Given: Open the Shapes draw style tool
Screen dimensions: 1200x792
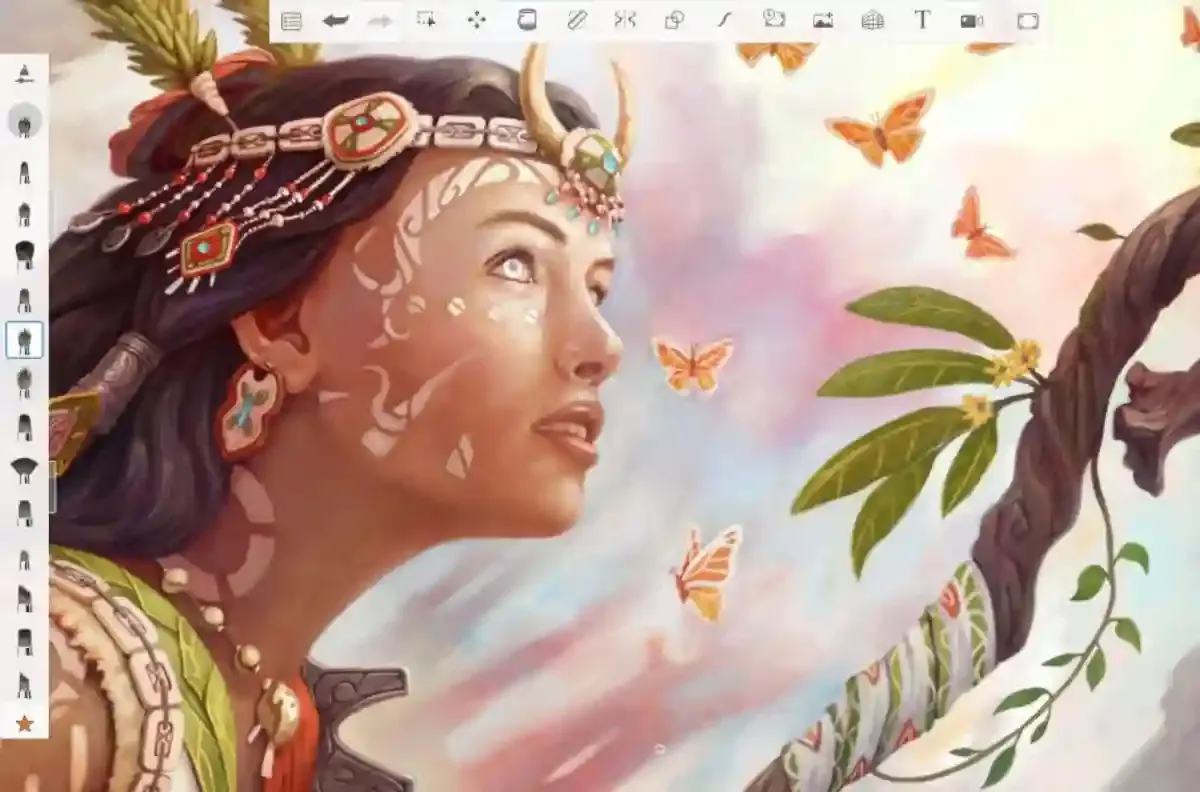Looking at the screenshot, I should (x=674, y=20).
